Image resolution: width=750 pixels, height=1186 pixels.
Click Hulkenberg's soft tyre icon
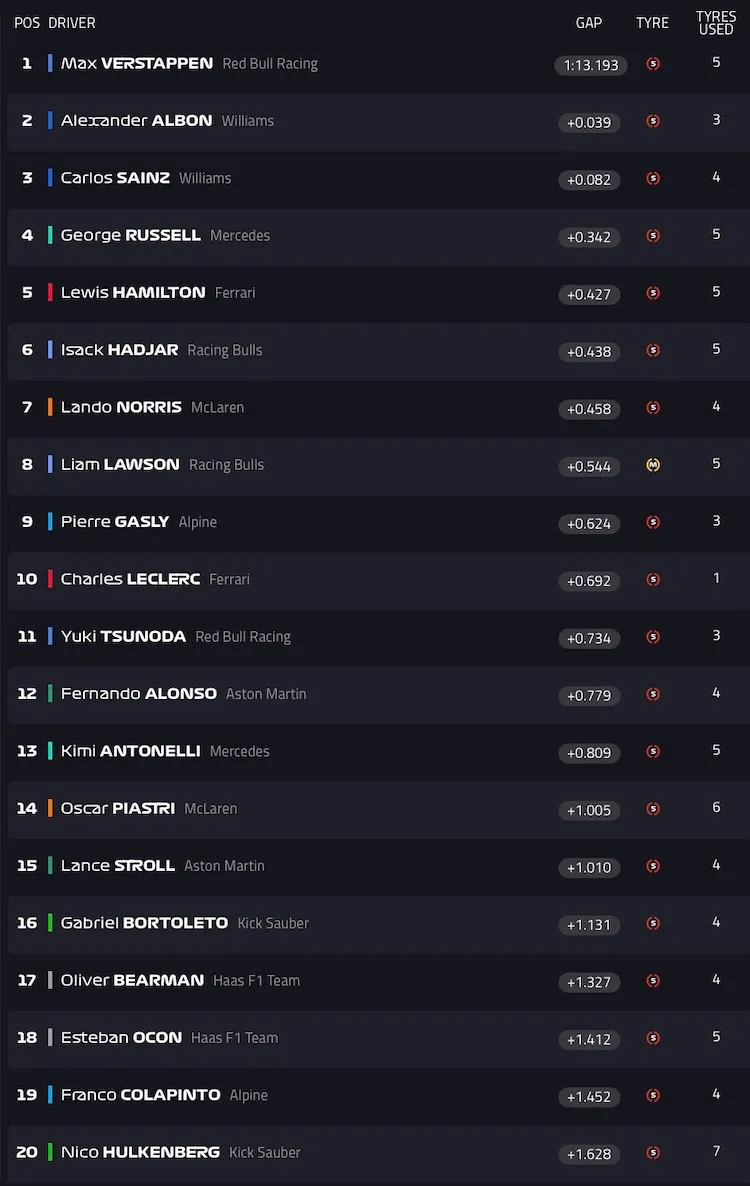coord(653,1153)
